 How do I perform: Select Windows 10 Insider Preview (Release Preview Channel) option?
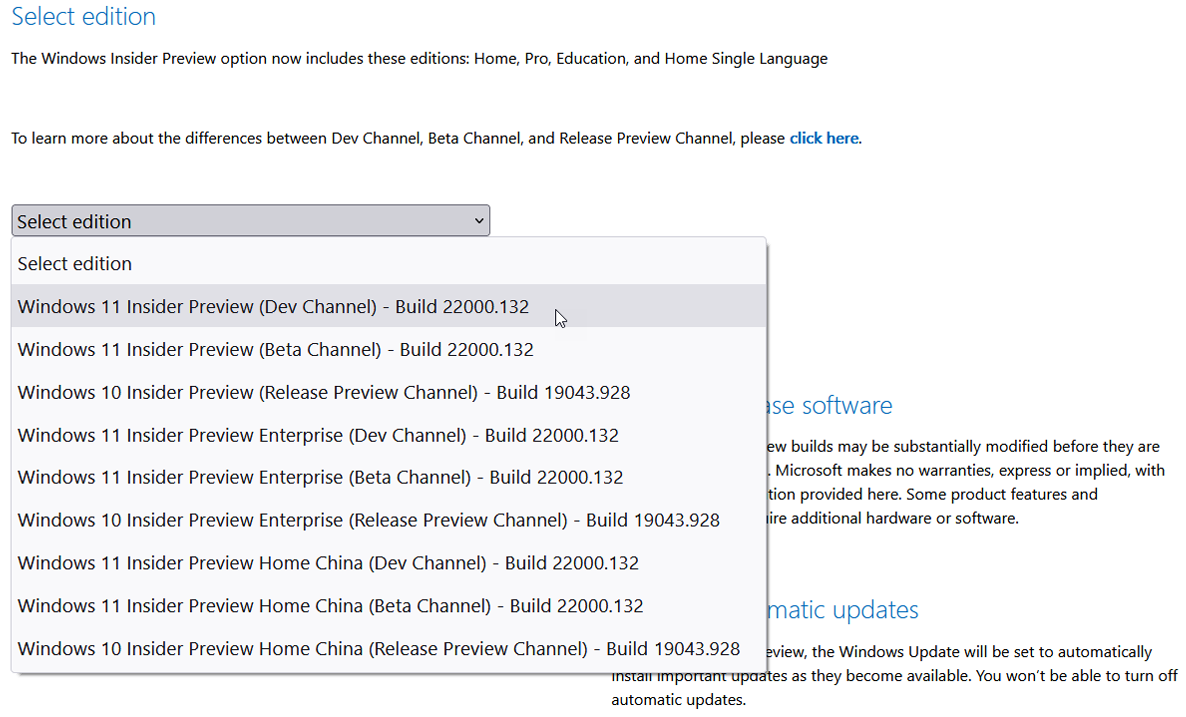(x=389, y=392)
